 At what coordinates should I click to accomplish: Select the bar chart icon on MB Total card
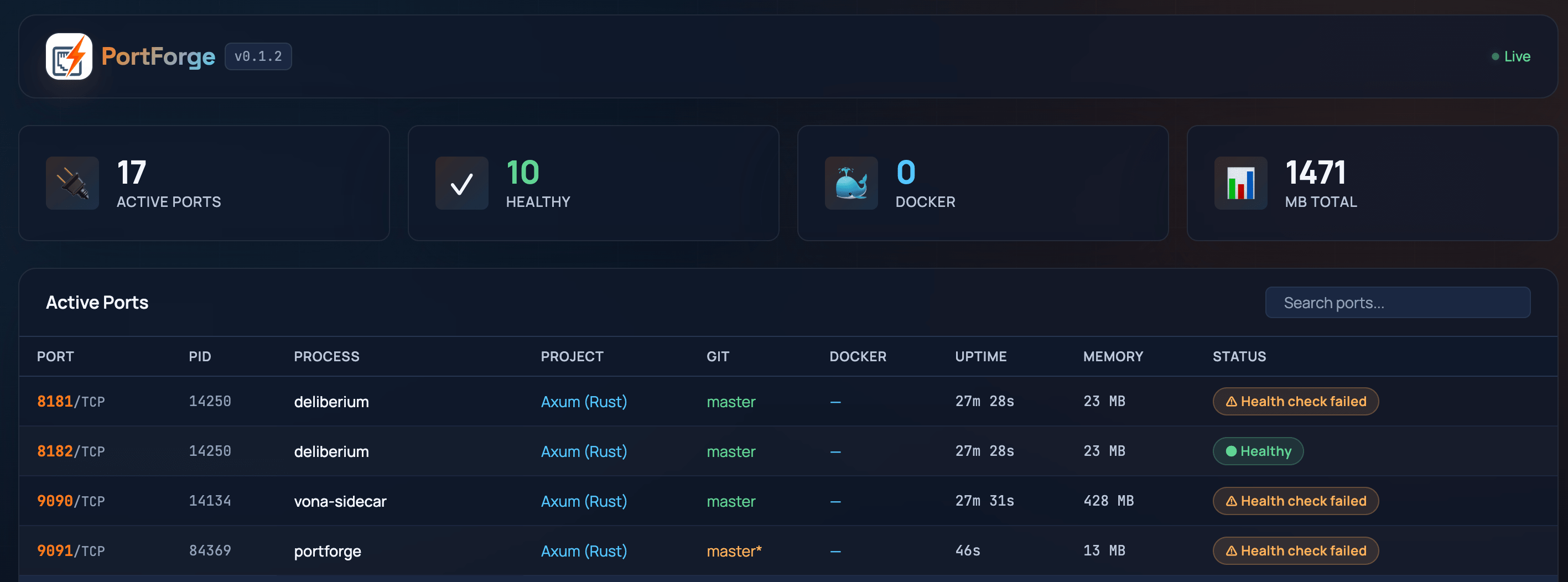click(x=1240, y=183)
